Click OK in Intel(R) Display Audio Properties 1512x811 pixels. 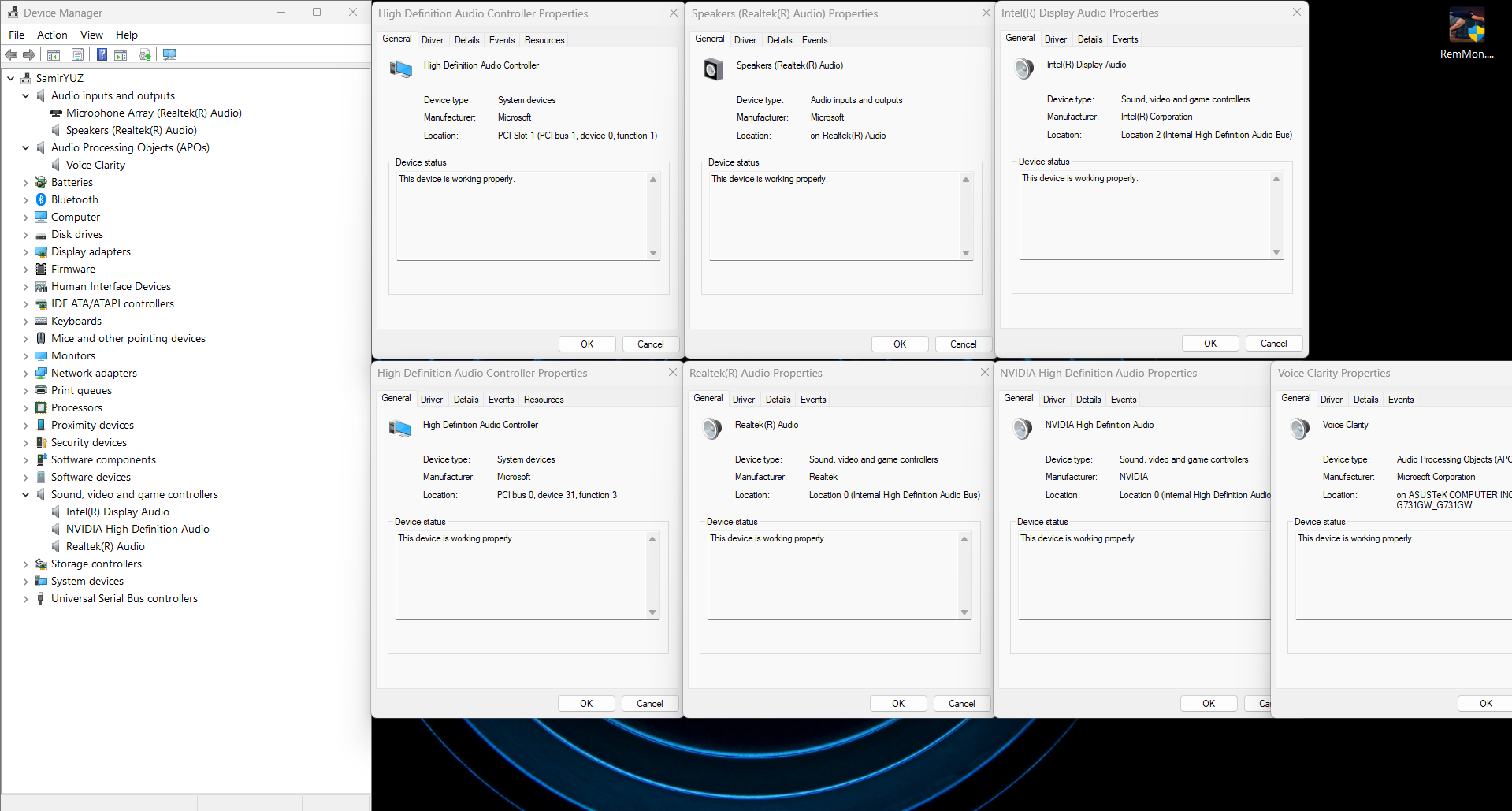[1210, 344]
